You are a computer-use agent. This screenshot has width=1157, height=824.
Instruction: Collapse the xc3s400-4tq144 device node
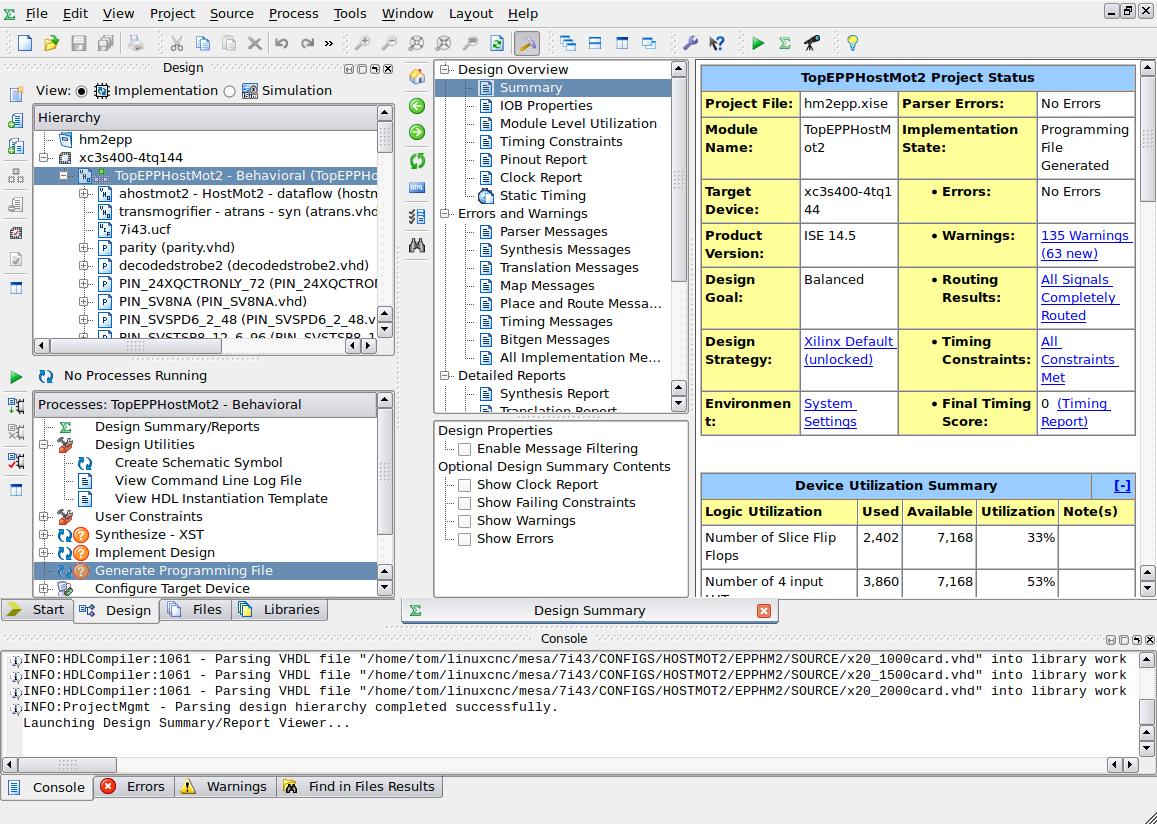pos(44,157)
